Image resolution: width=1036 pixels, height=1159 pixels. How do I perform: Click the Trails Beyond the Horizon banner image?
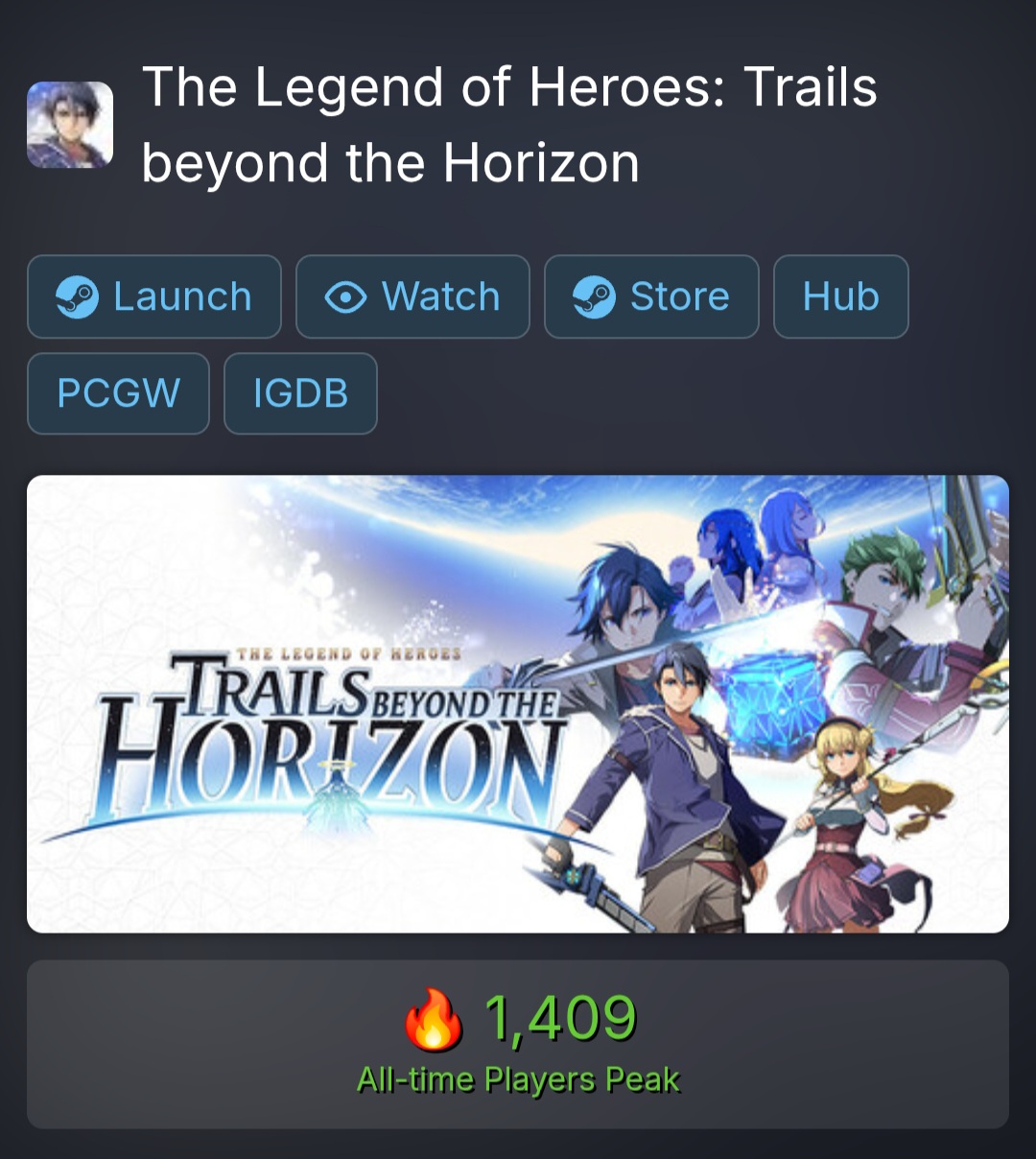click(x=518, y=704)
